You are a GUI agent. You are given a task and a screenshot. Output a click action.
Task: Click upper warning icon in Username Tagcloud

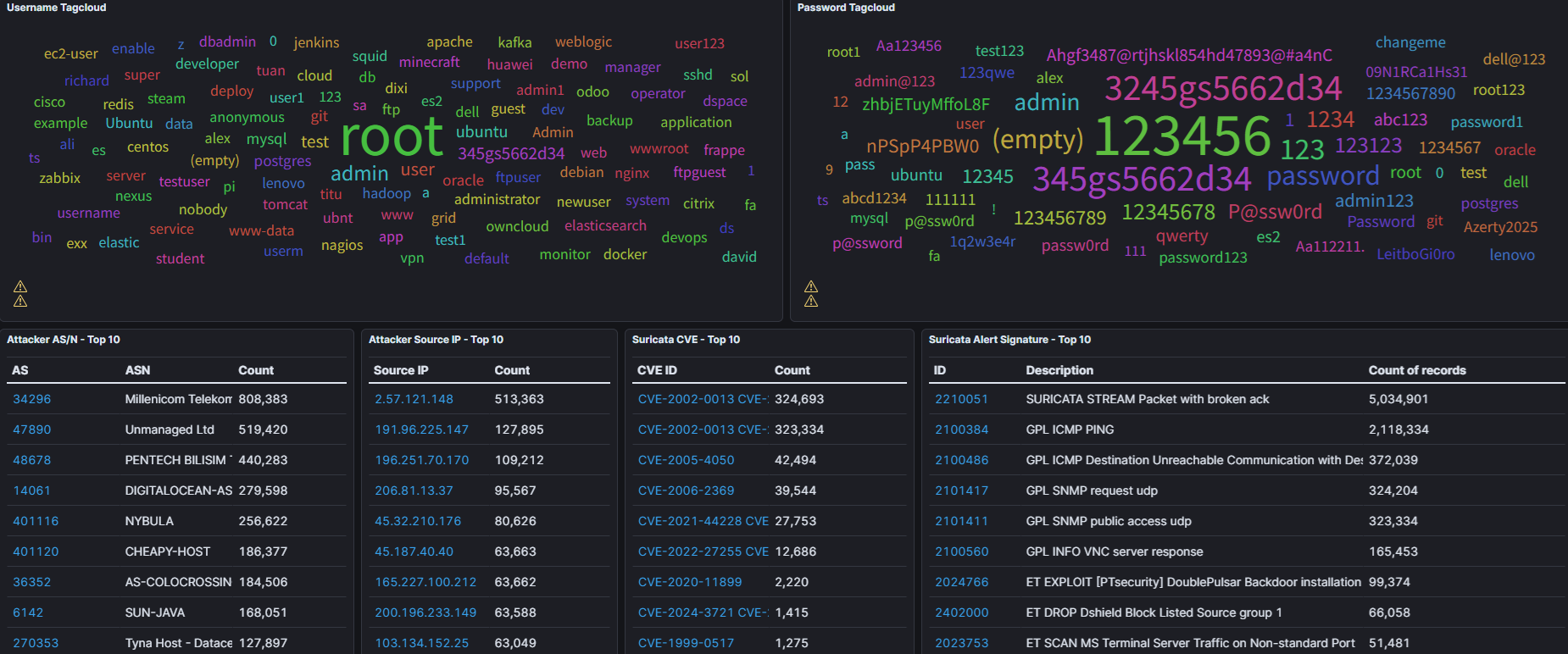pyautogui.click(x=20, y=287)
